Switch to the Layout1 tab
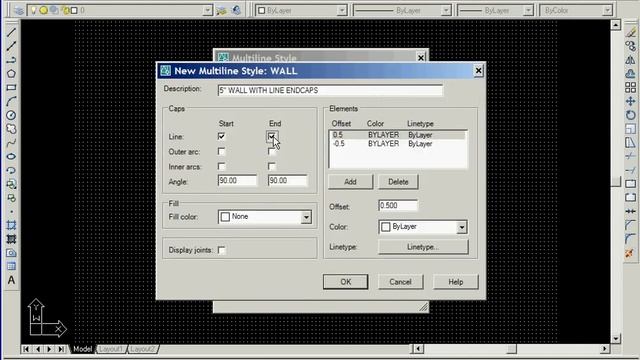 111,349
